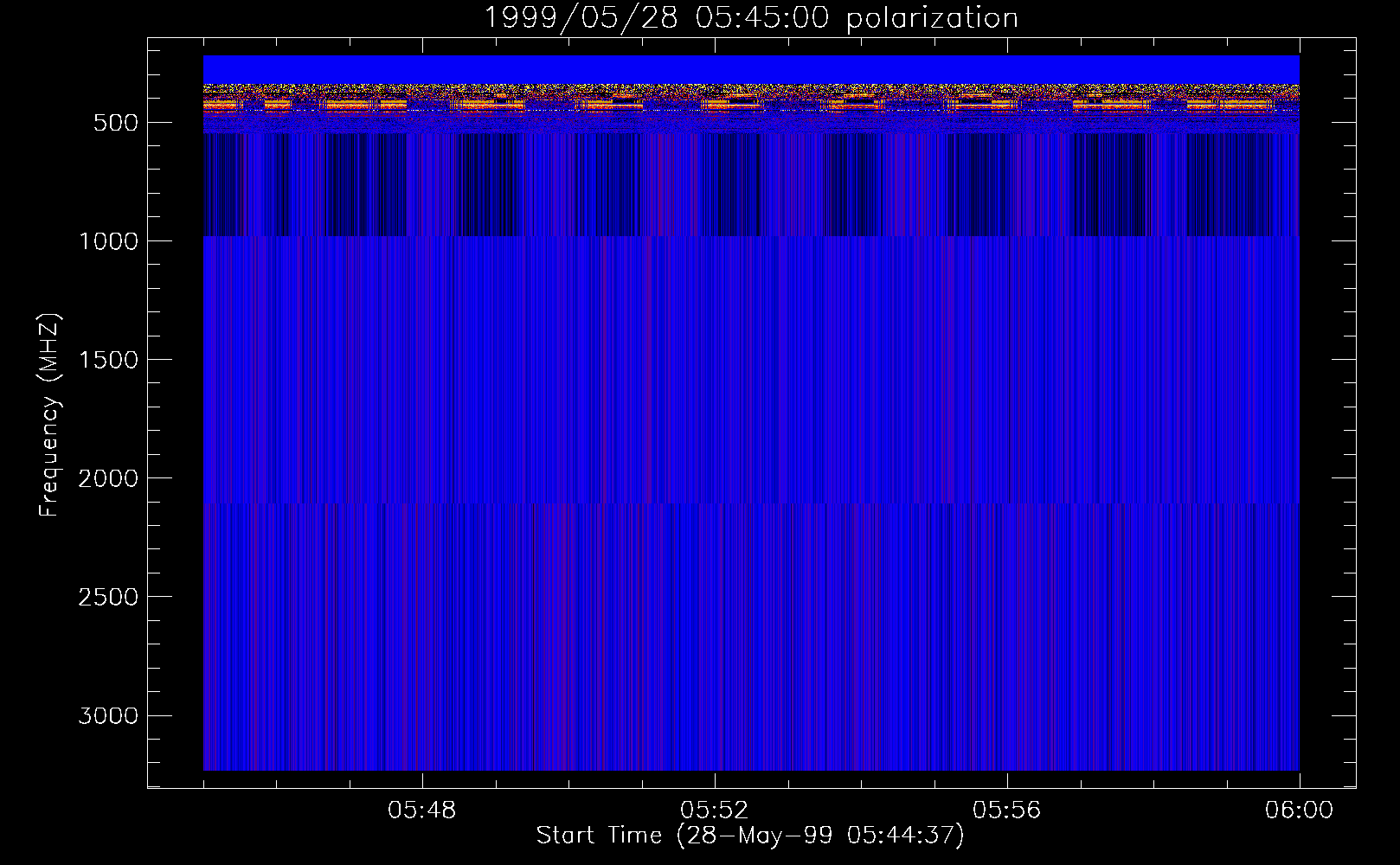The width and height of the screenshot is (1400, 865).
Task: Click the 1500 frequency tick label
Action: point(108,360)
